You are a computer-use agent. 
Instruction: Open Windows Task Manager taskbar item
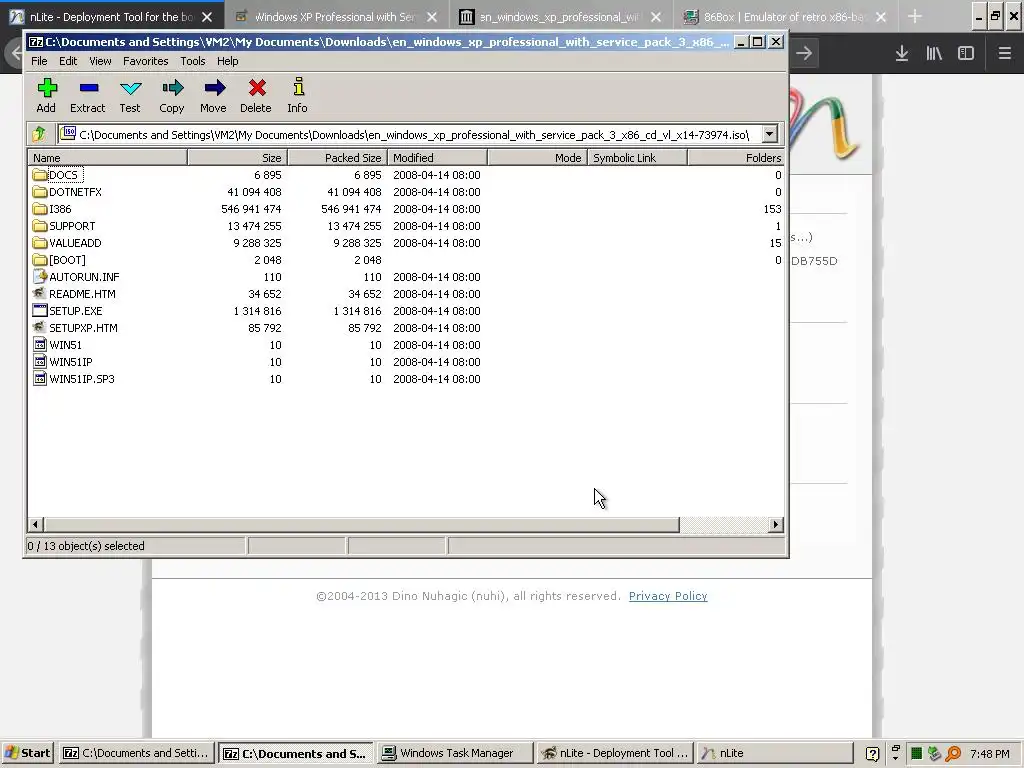coord(455,753)
